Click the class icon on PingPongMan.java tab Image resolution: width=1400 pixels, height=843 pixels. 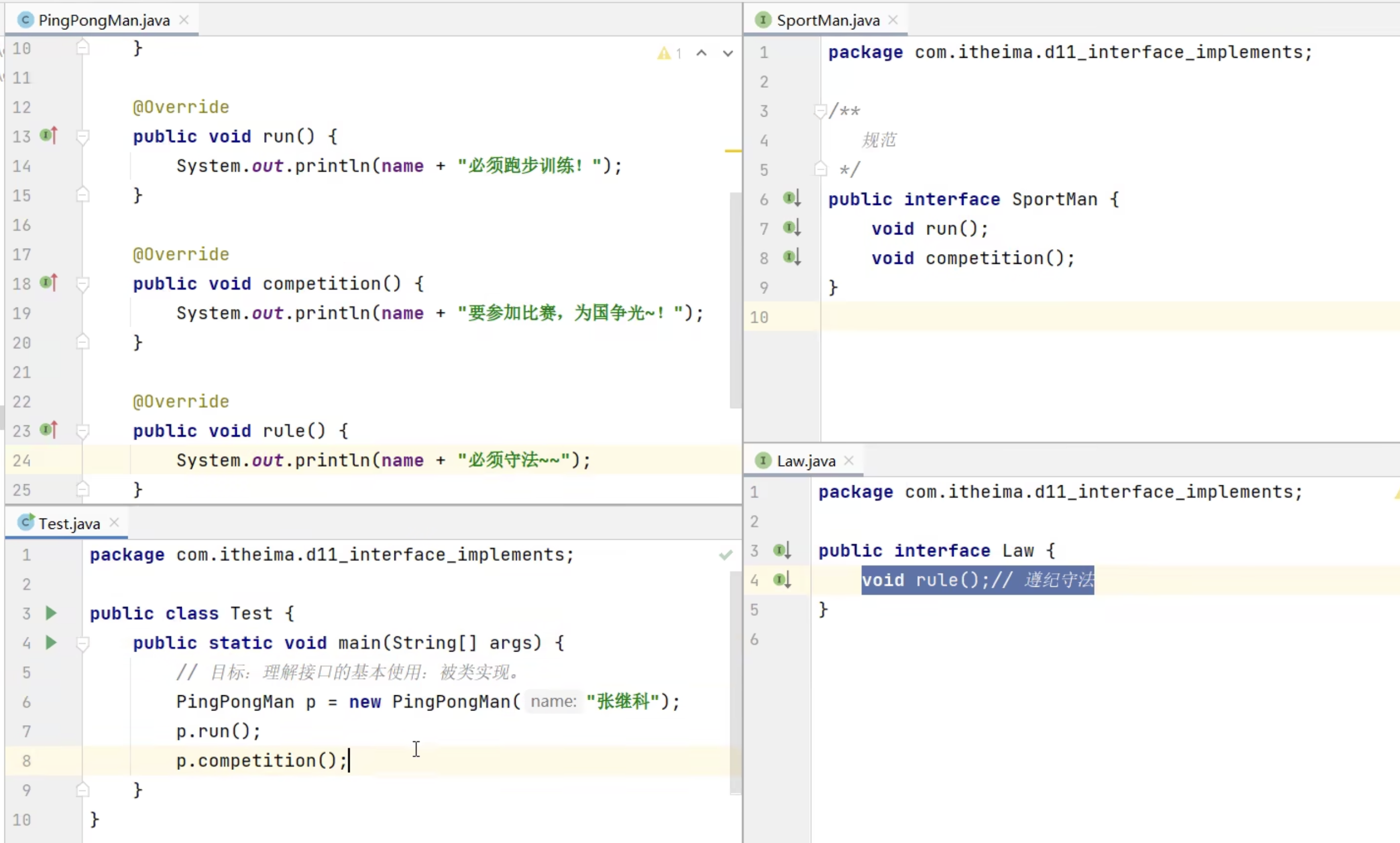pyautogui.click(x=25, y=20)
